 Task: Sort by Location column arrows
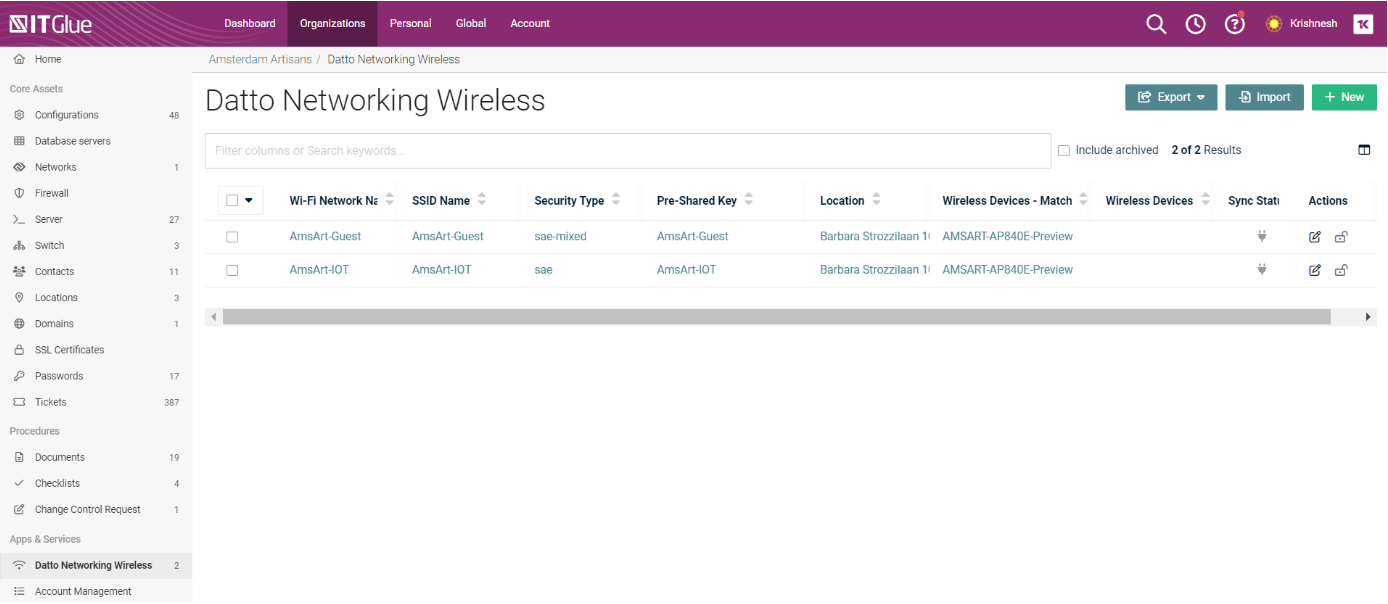(x=876, y=200)
